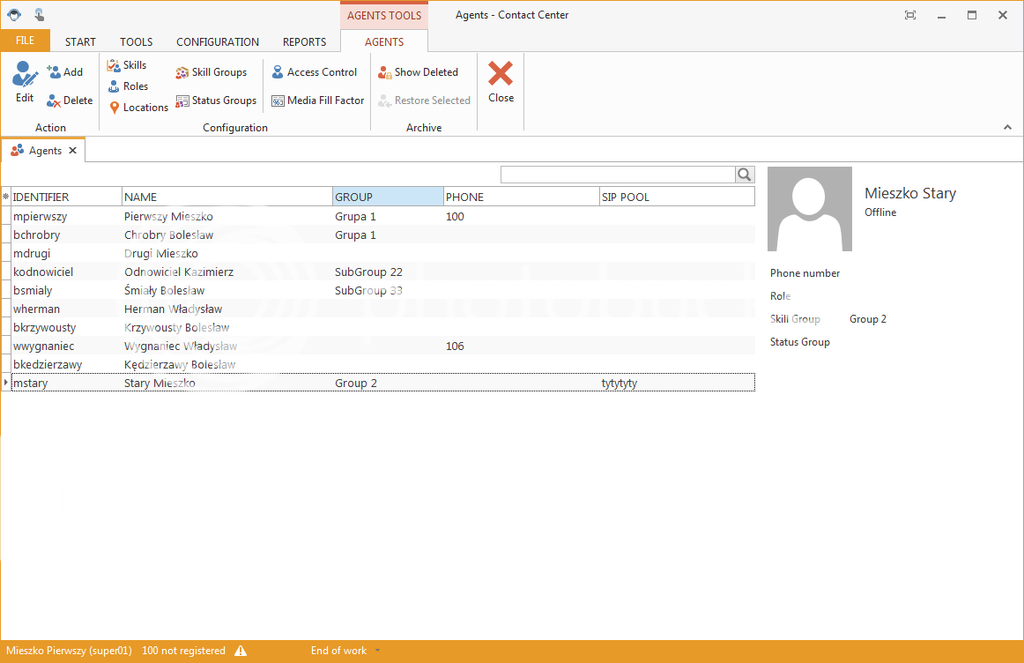
Task: Open Media Fill Factor
Action: point(318,100)
